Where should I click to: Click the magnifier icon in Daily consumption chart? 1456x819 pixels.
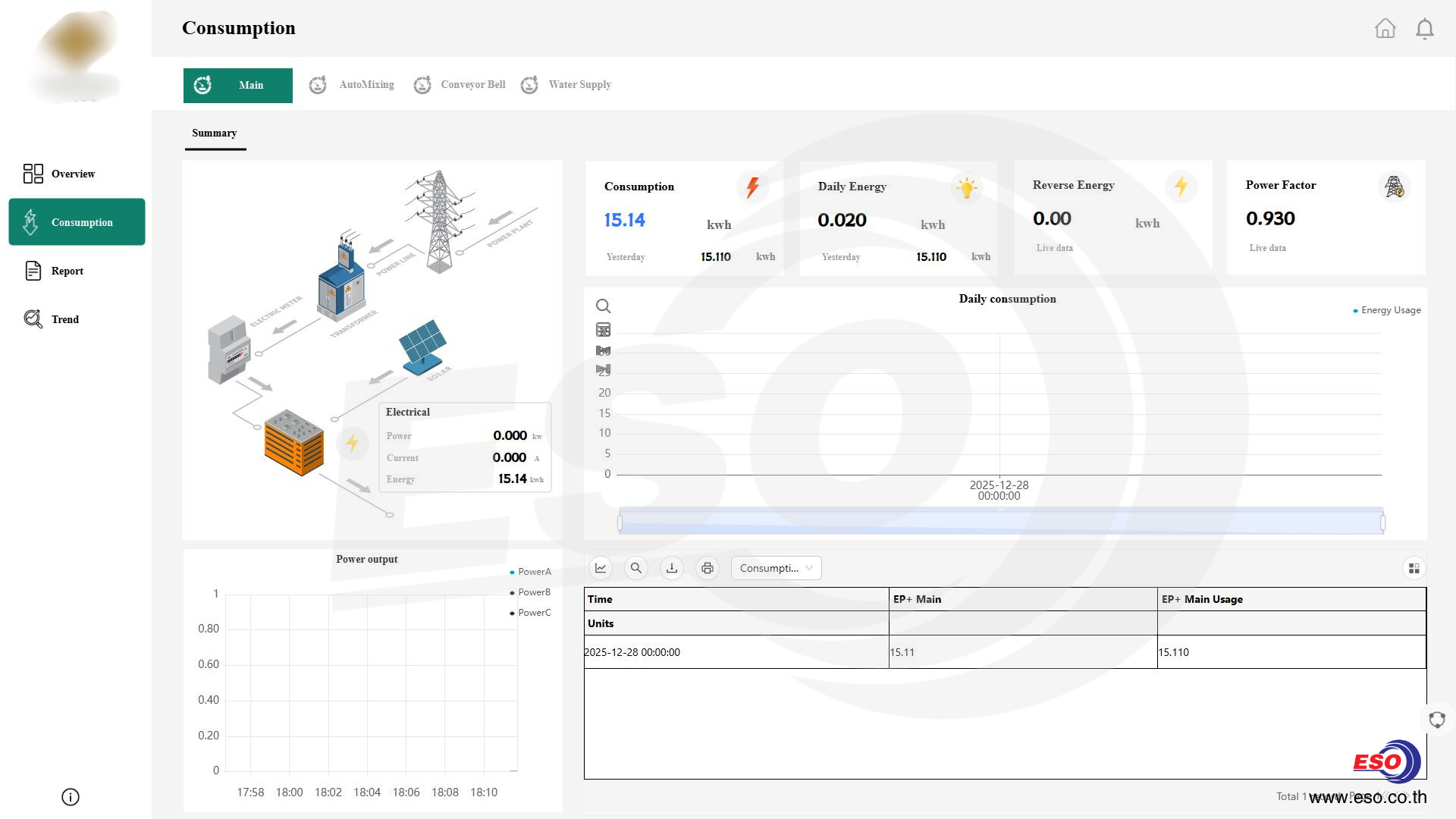pyautogui.click(x=603, y=306)
